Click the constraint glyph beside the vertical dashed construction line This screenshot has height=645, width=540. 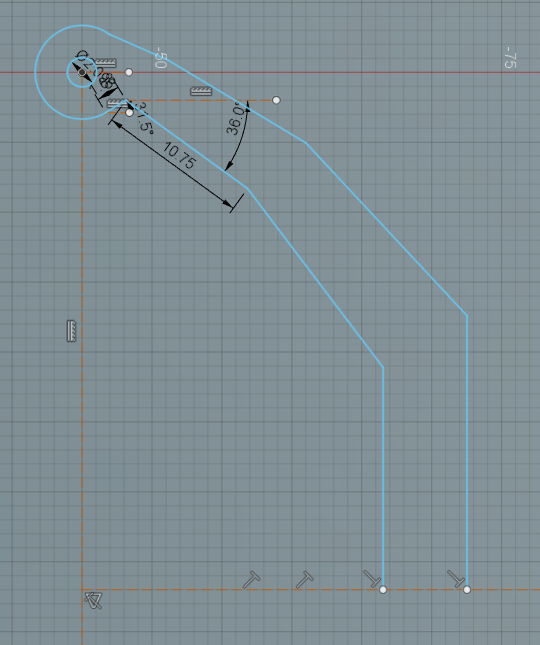(72, 331)
